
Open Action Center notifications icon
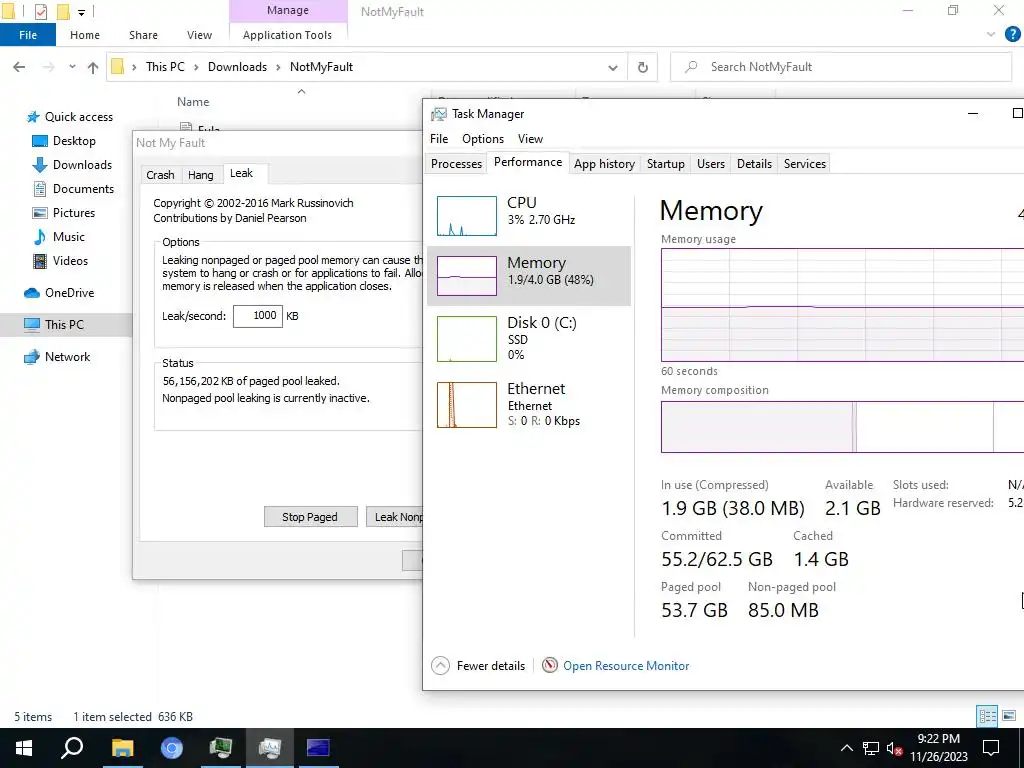click(x=991, y=748)
